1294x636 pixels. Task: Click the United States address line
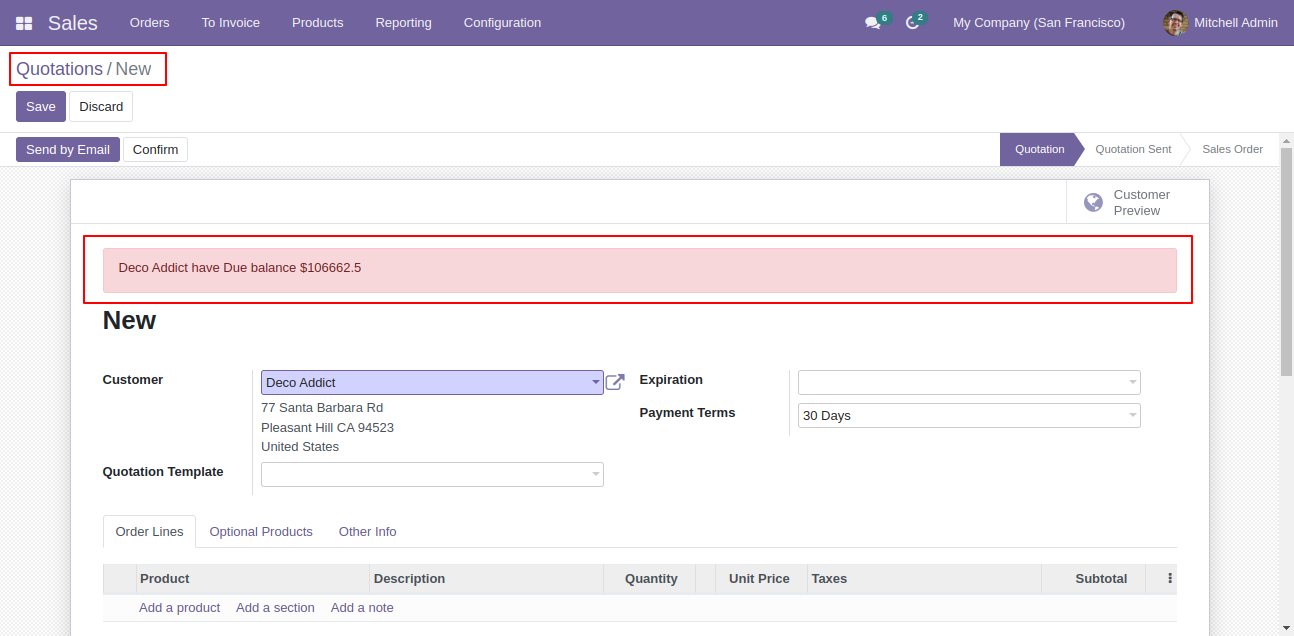point(300,447)
